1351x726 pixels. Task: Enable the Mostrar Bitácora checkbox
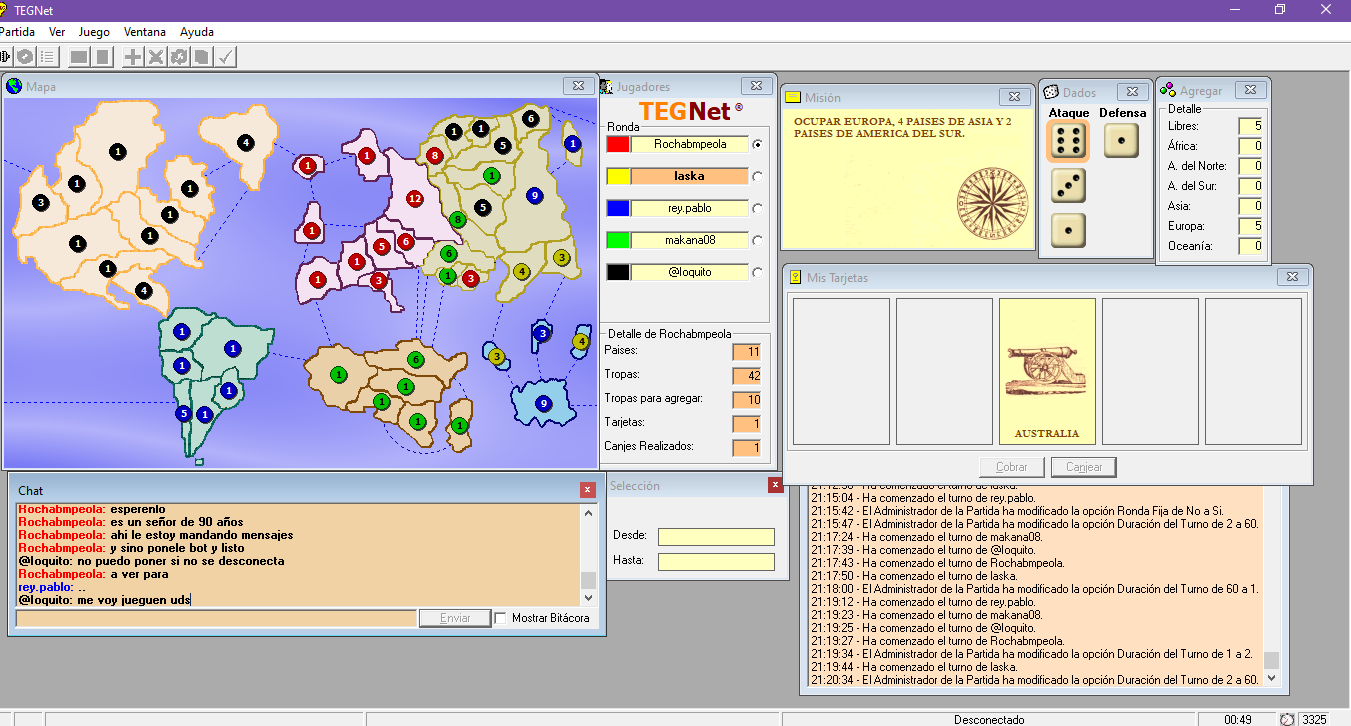click(500, 618)
